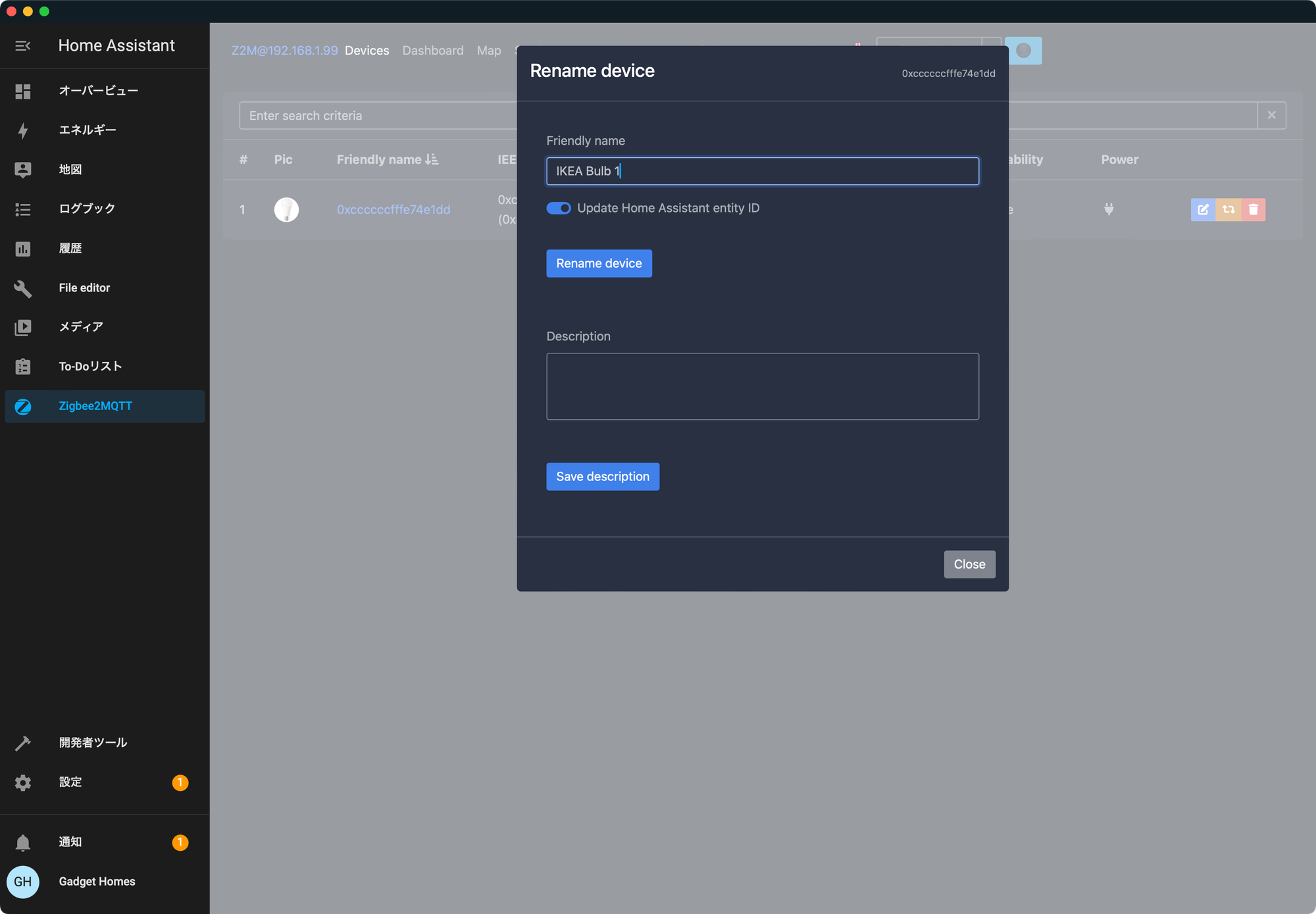The height and width of the screenshot is (914, 1316).
Task: Toggle Update Home Assistant entity ID switch
Action: 557,208
